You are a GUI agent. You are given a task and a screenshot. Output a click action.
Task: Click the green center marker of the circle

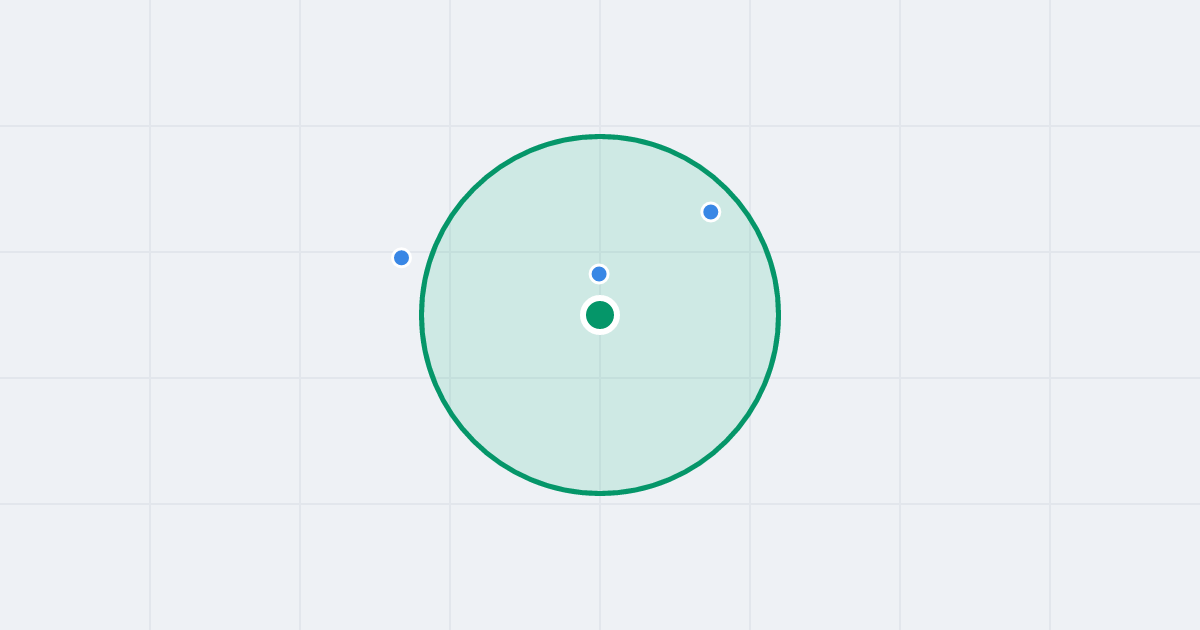click(x=600, y=315)
